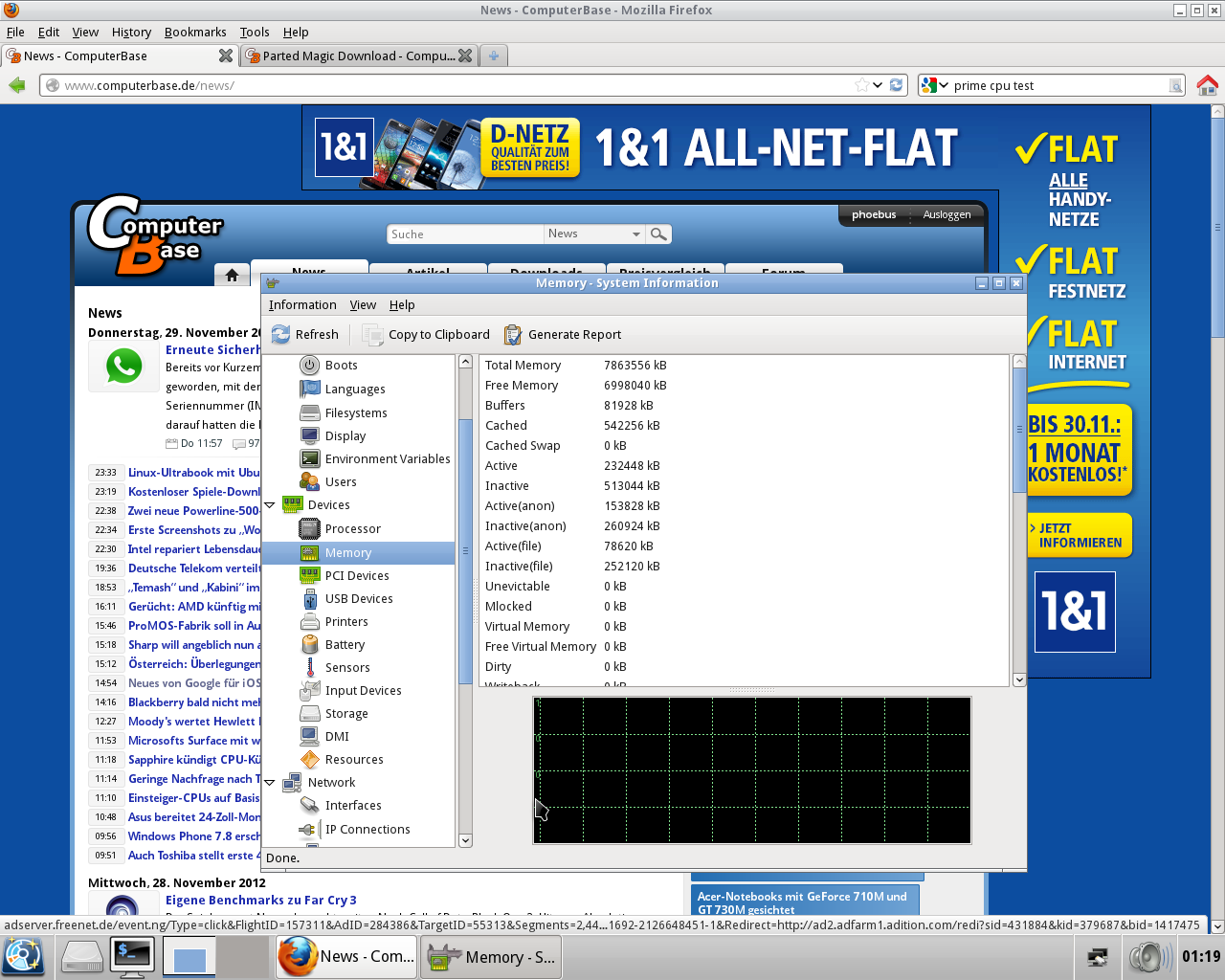The image size is (1225, 980).
Task: Select the Printers icon
Action: [x=309, y=621]
